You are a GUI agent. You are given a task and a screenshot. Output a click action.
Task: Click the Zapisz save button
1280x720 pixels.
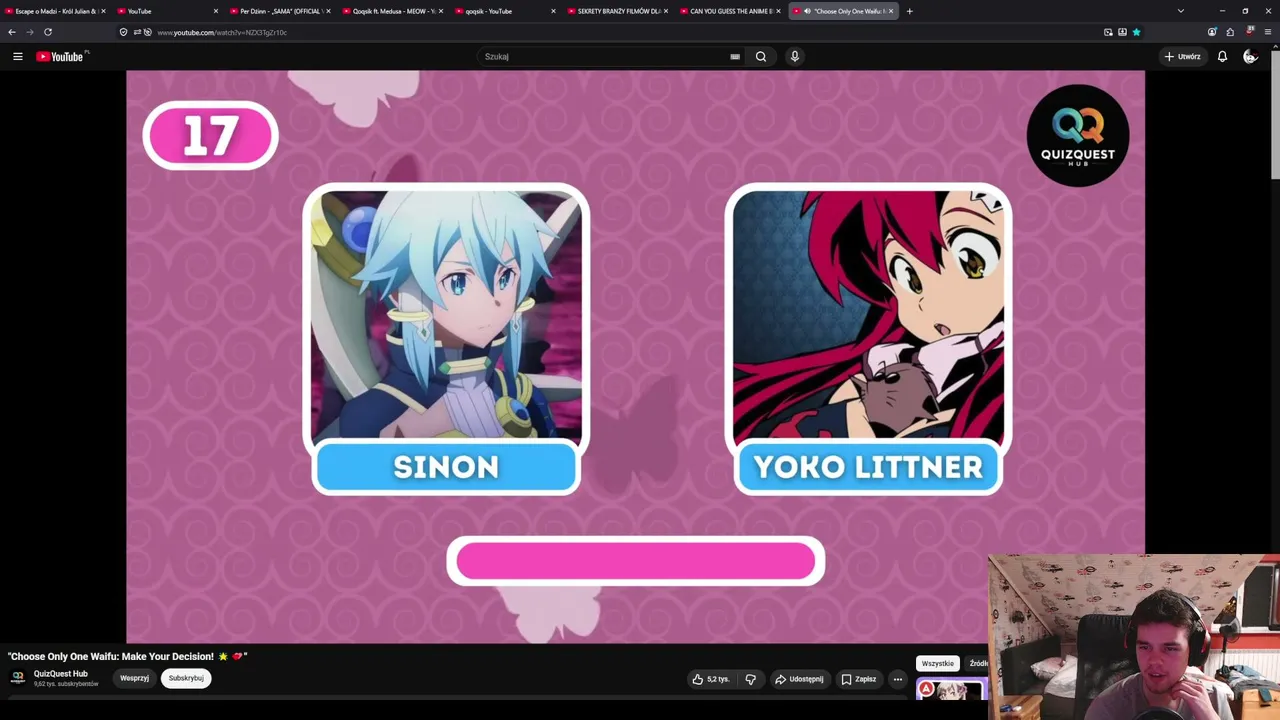[x=859, y=679]
